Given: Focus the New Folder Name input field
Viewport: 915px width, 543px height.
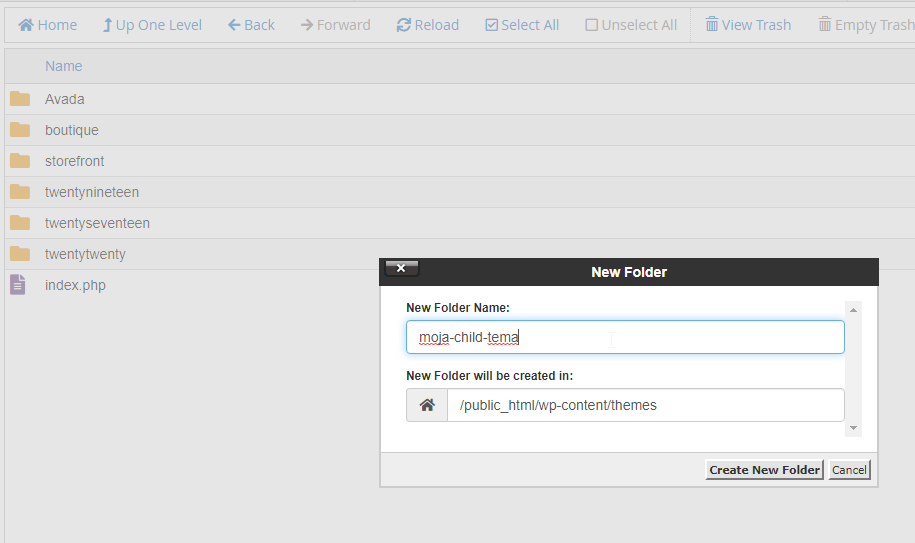Looking at the screenshot, I should coord(625,337).
